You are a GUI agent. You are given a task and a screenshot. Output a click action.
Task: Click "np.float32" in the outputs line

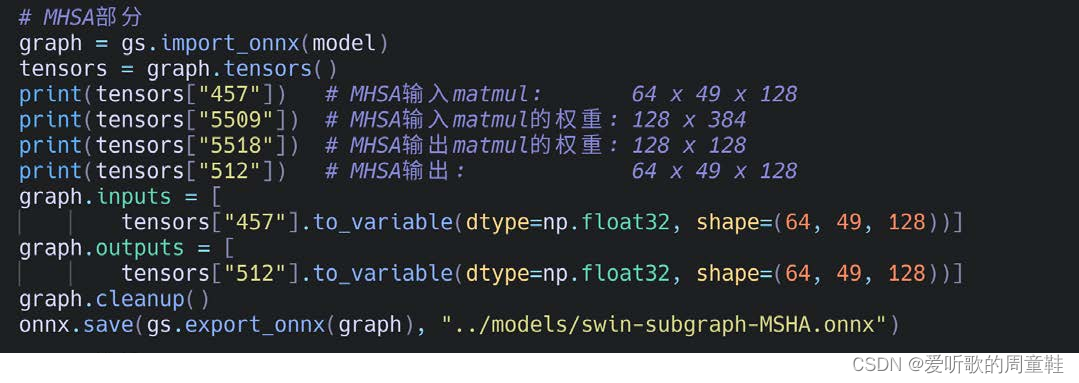tap(606, 274)
